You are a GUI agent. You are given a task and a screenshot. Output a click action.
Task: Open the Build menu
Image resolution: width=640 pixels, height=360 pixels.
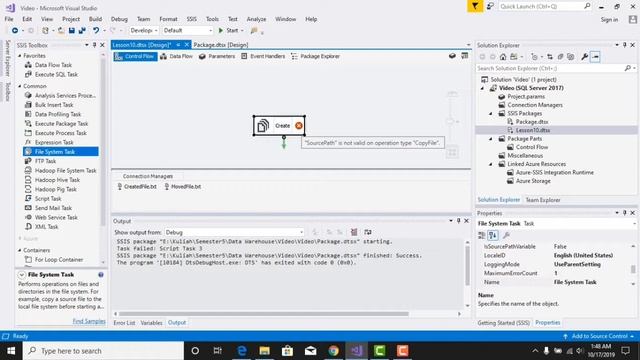[x=95, y=19]
